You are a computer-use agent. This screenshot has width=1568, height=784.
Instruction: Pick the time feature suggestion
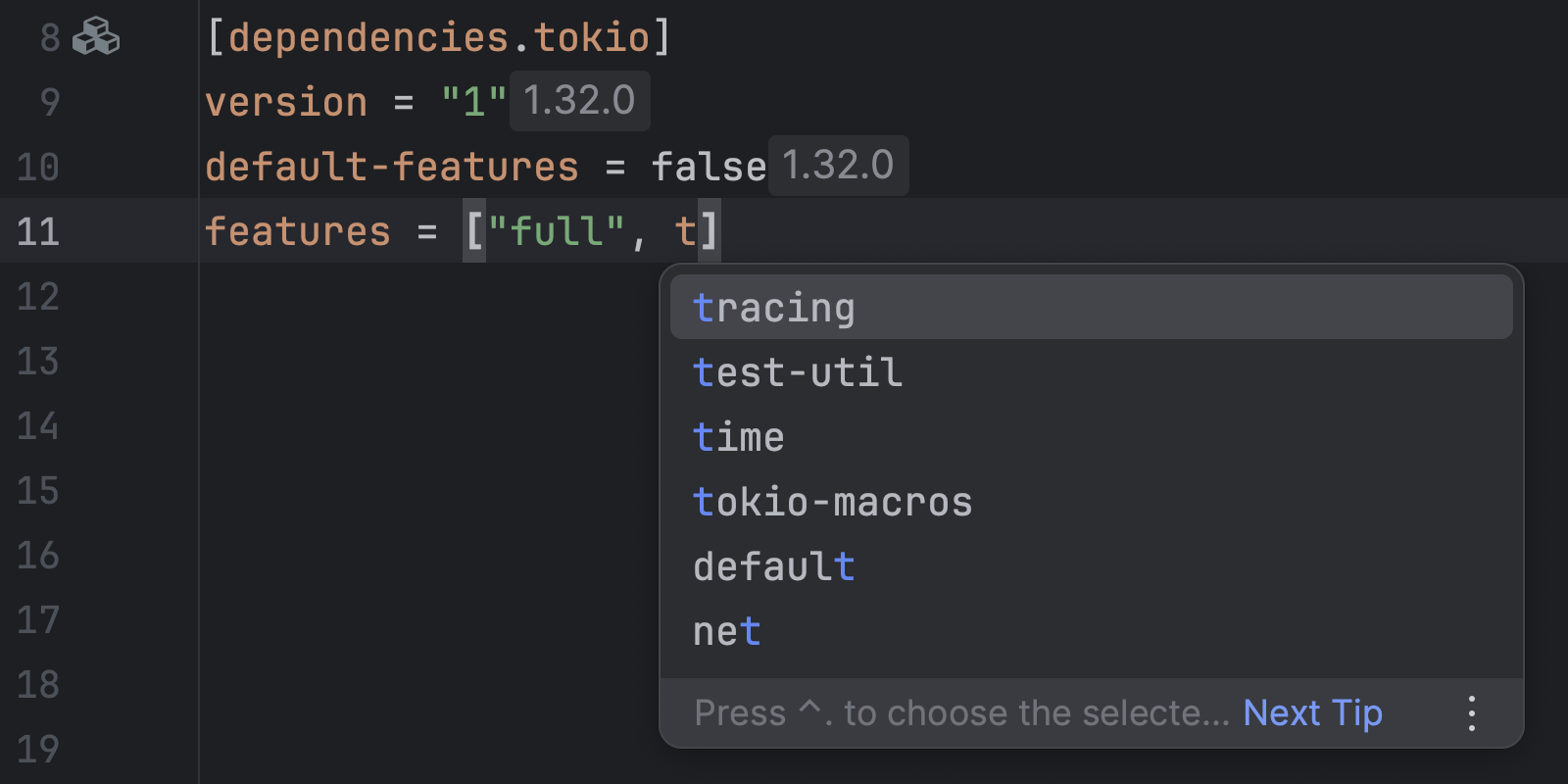coord(739,437)
